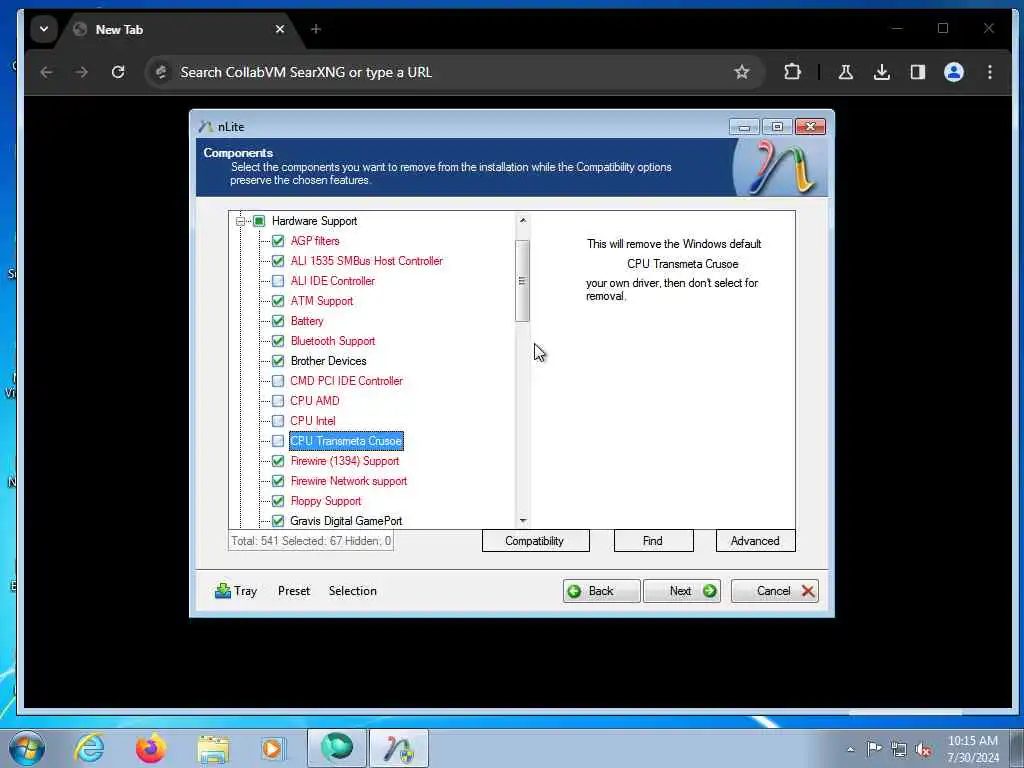Viewport: 1024px width, 768px height.
Task: Collapse the Hardware Support tree node
Action: 240,221
